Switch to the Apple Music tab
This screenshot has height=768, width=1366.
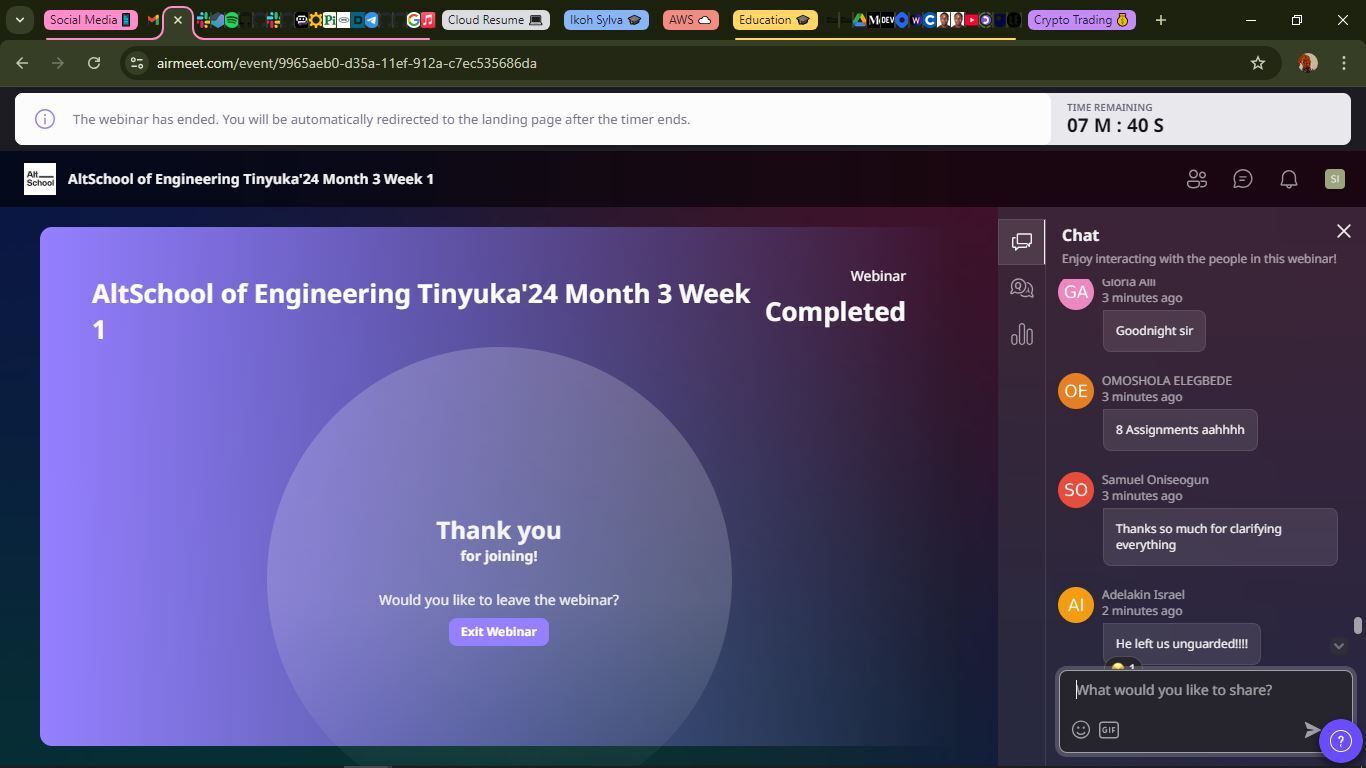pos(428,20)
